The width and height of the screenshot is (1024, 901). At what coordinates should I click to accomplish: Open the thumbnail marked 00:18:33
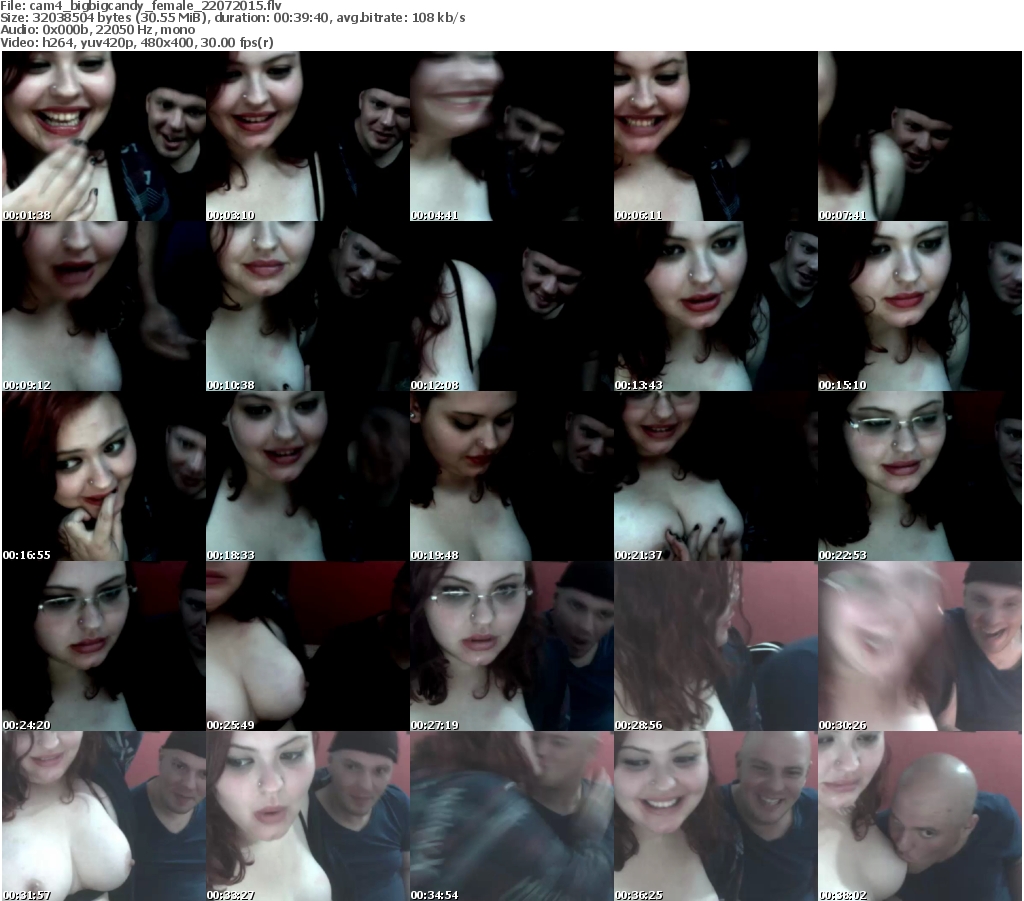pos(307,476)
